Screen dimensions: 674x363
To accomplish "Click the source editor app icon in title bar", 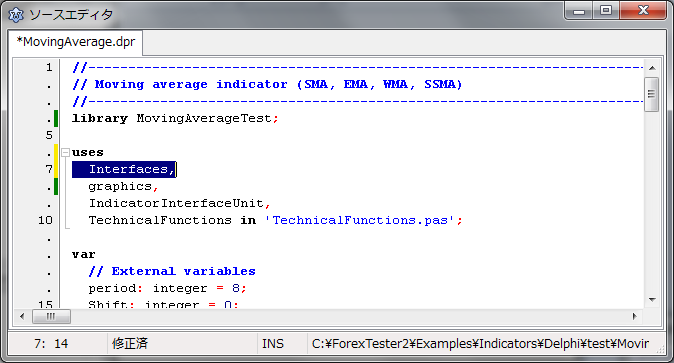I will coord(16,15).
